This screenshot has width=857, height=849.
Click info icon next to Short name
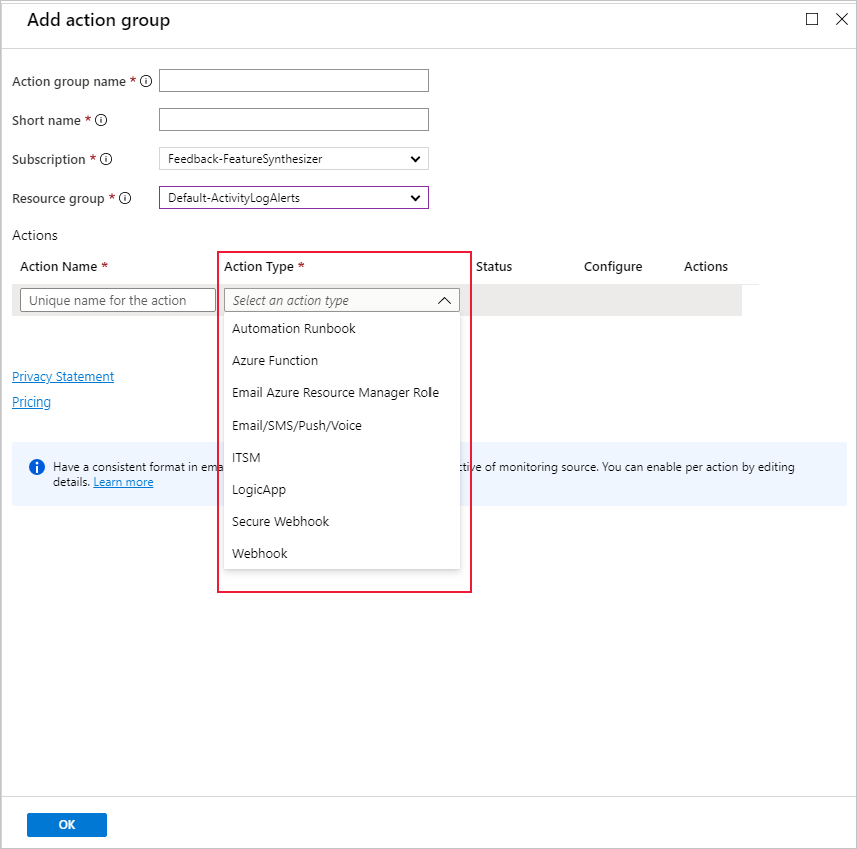101,120
